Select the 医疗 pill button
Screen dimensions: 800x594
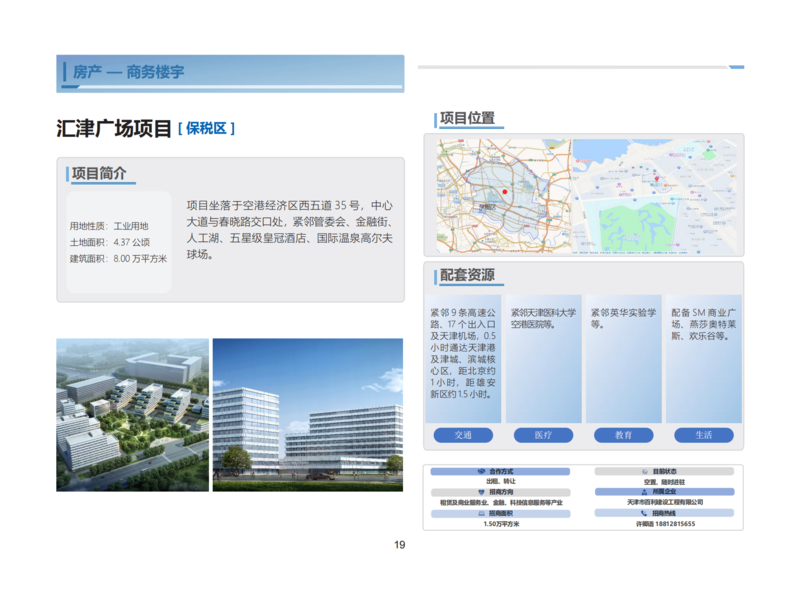point(543,435)
